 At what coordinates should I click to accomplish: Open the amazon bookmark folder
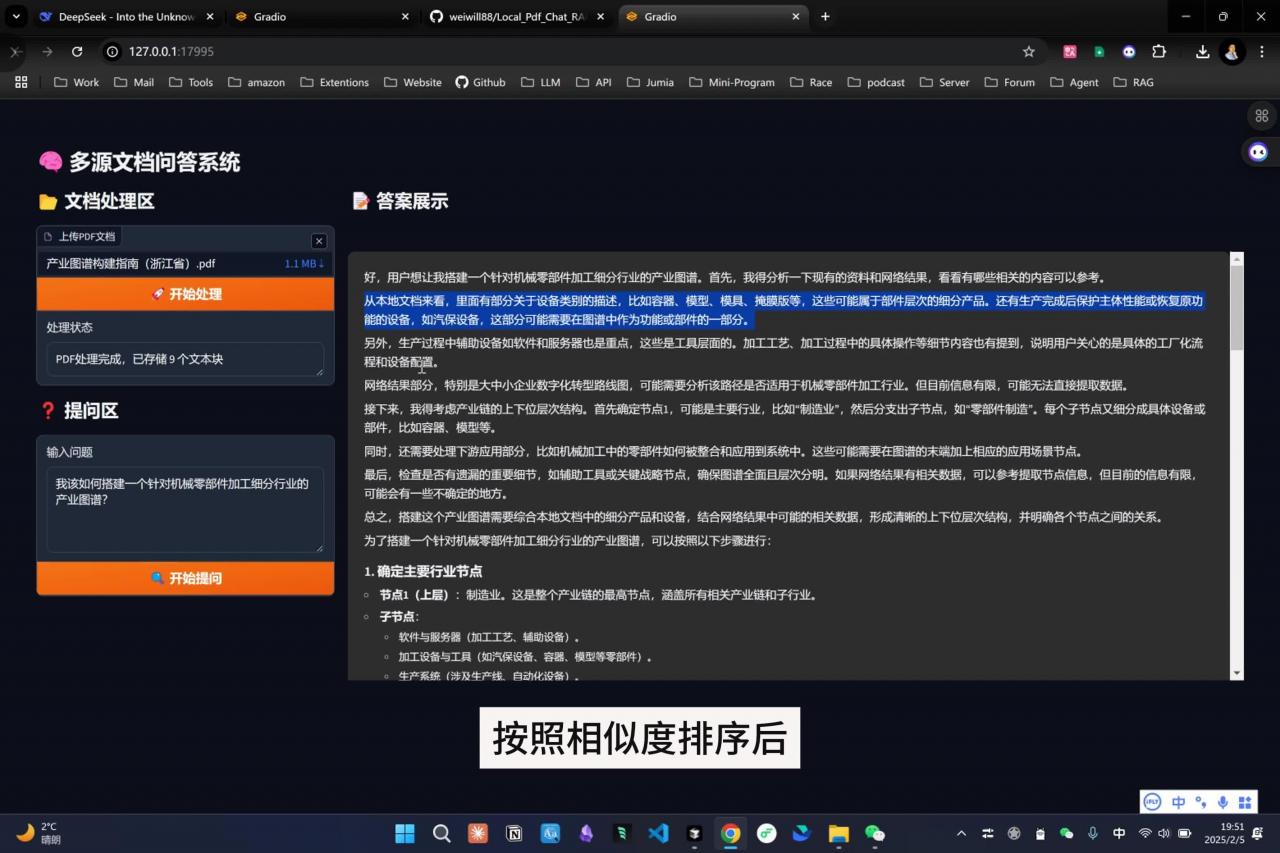[x=256, y=82]
